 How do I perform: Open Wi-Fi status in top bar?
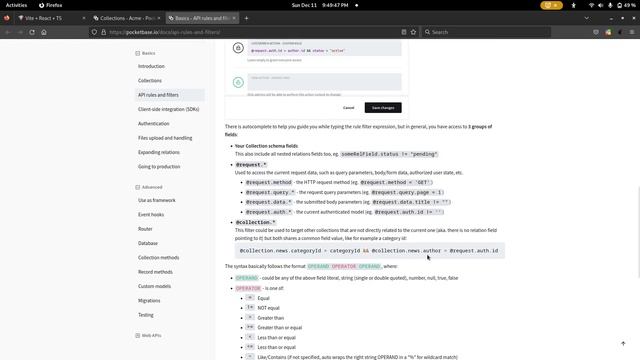click(591, 5)
